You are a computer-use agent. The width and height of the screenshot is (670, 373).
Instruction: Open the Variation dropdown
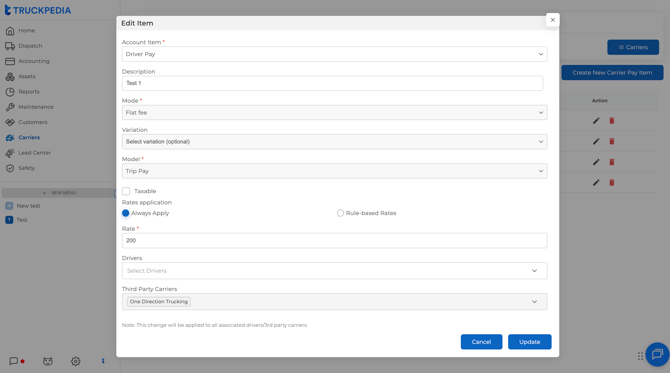click(334, 142)
